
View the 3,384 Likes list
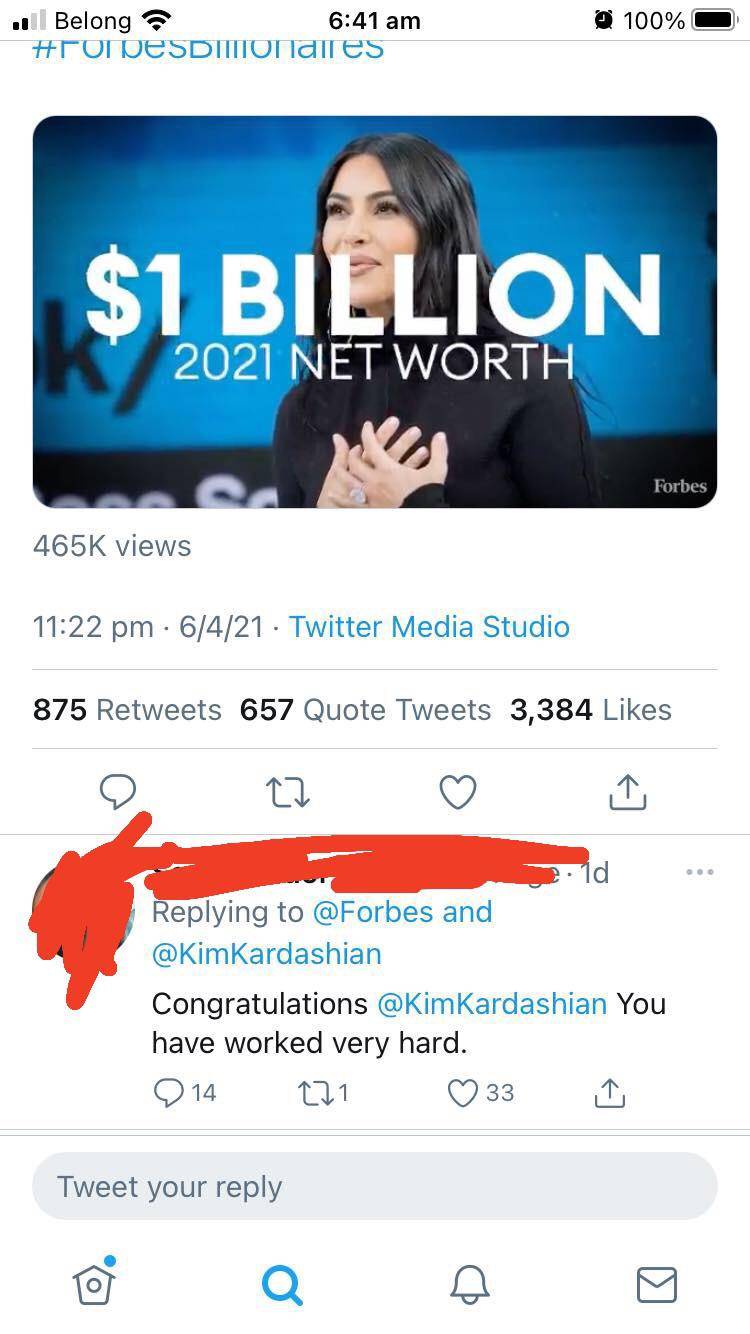click(590, 710)
